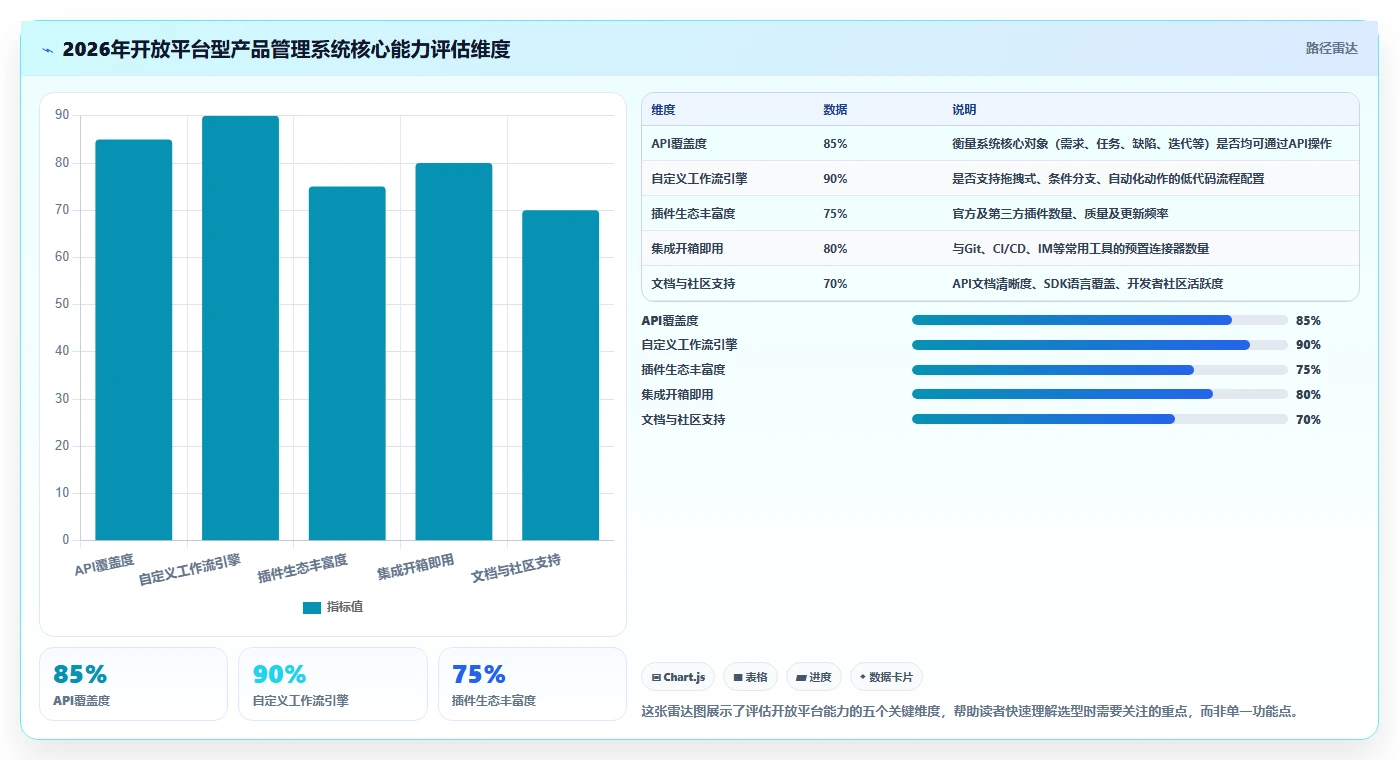Click the 80% cell in table
The height and width of the screenshot is (760, 1399).
(835, 248)
